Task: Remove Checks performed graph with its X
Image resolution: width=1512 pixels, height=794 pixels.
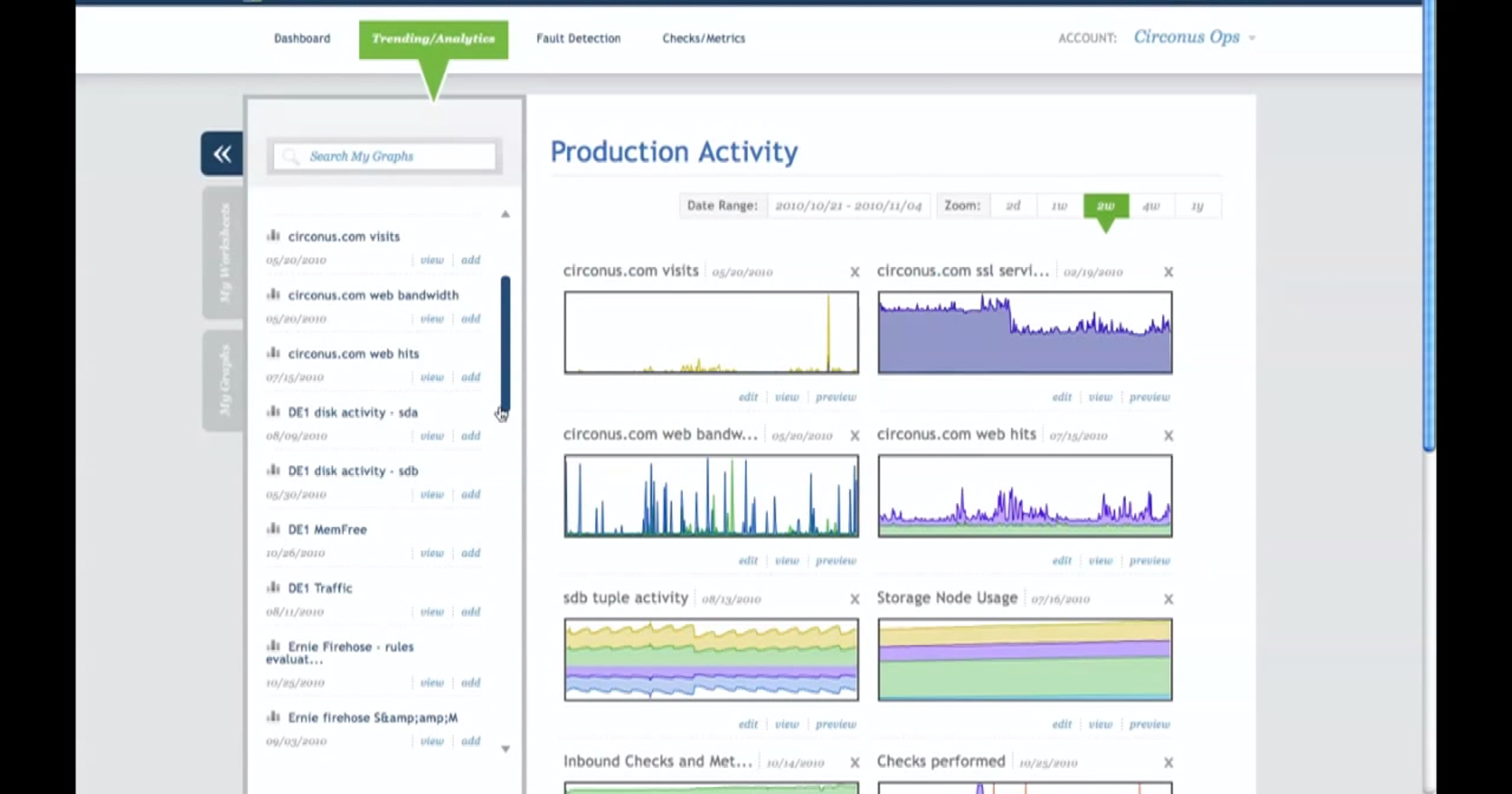Action: (x=1169, y=762)
